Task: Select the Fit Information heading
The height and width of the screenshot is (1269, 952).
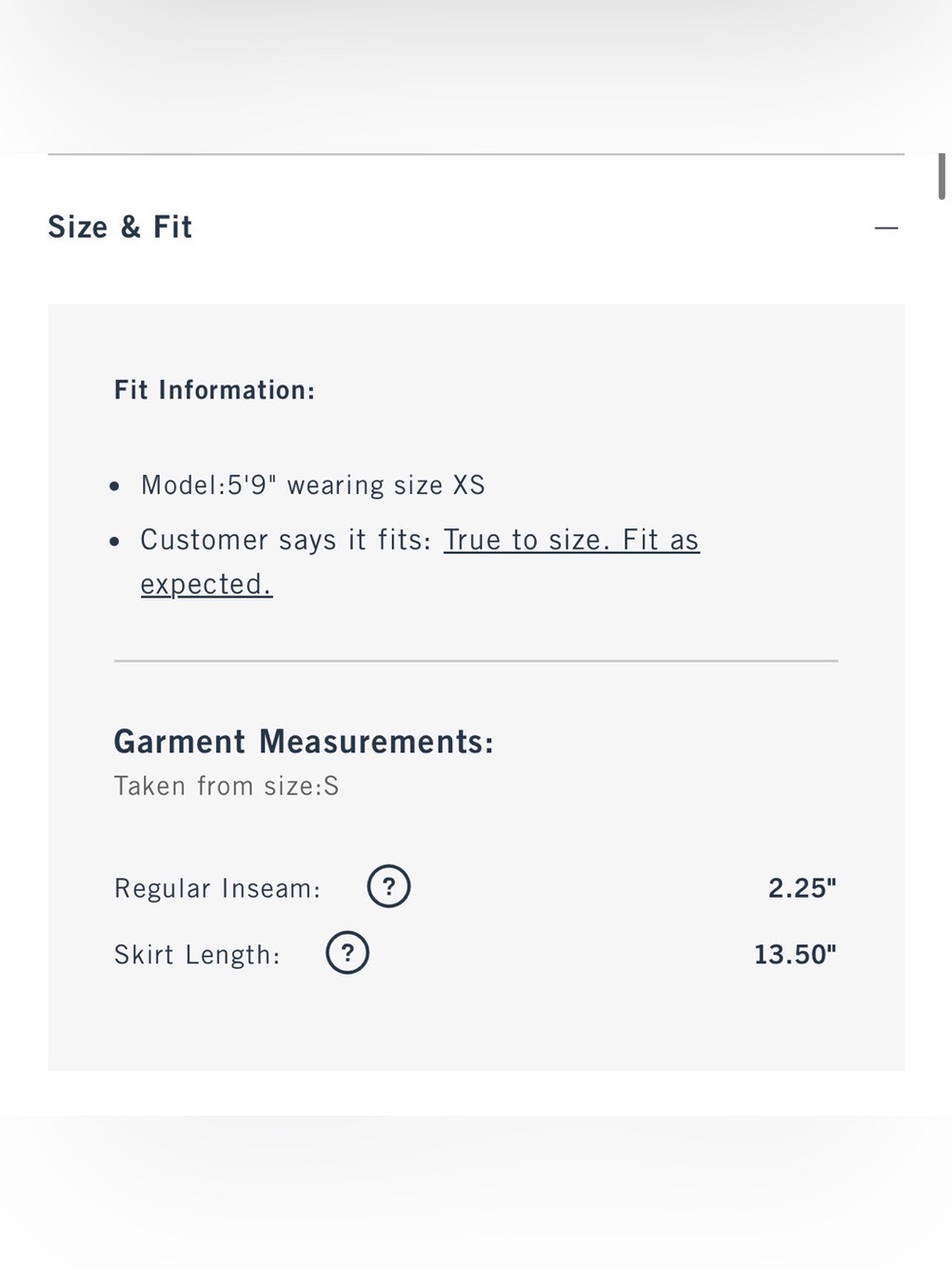Action: click(x=214, y=390)
